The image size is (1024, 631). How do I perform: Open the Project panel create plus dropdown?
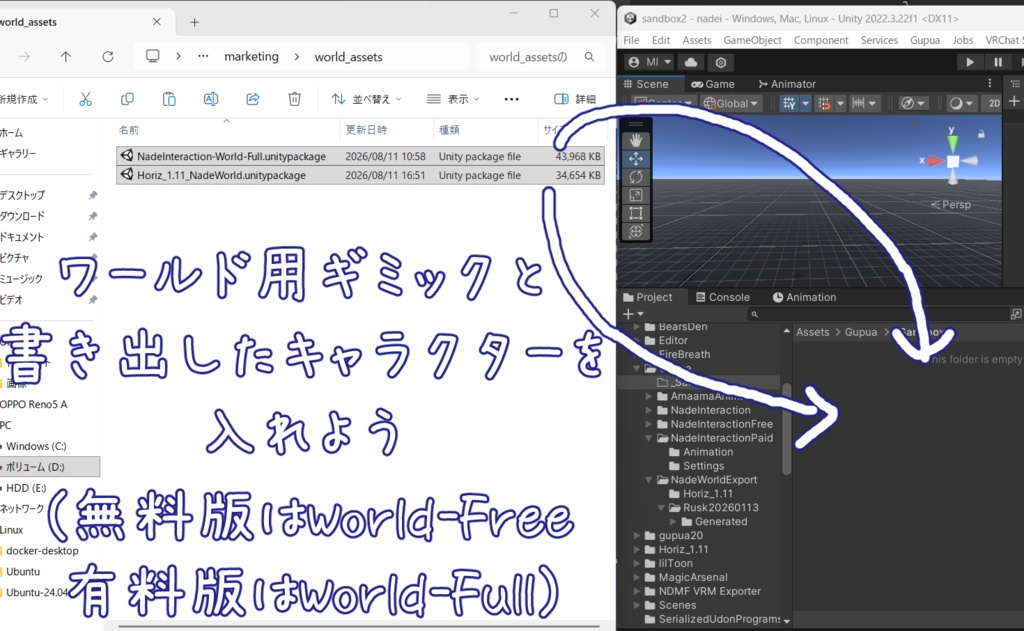[x=633, y=314]
